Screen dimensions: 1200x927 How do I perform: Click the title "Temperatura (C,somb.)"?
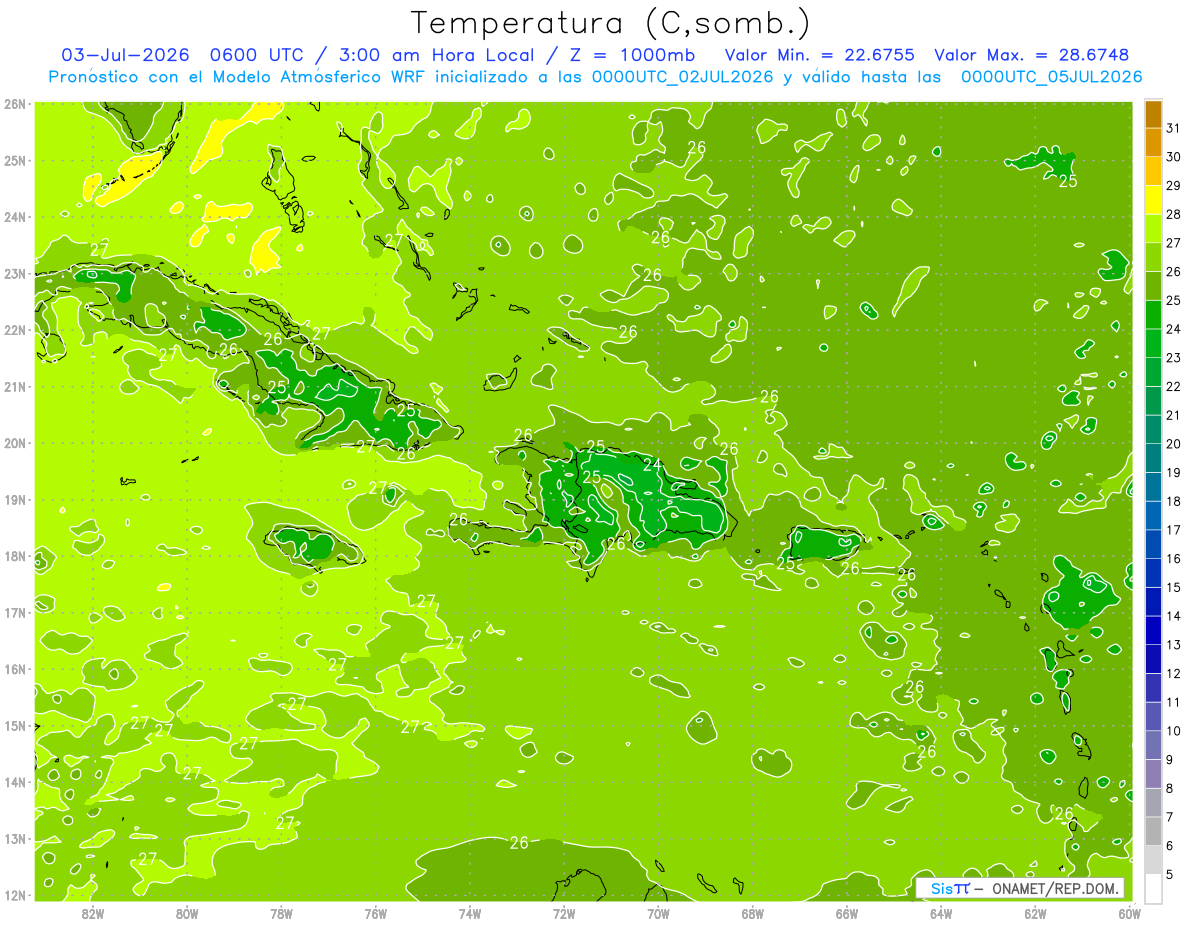611,23
